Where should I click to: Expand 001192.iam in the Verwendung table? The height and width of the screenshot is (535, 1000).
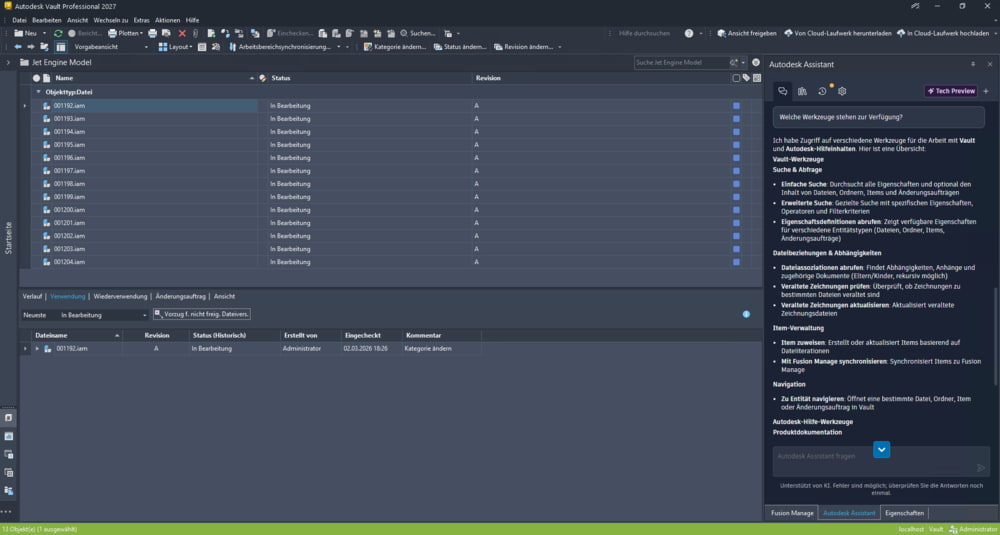coord(37,349)
